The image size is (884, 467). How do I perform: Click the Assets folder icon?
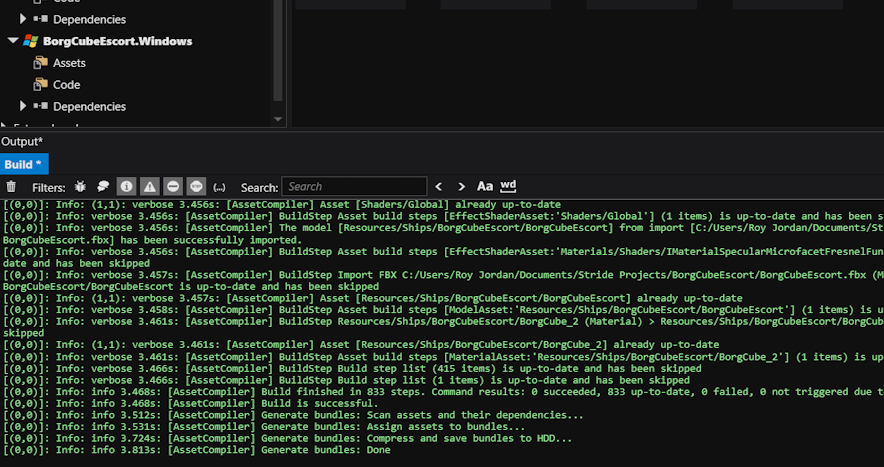[41, 63]
